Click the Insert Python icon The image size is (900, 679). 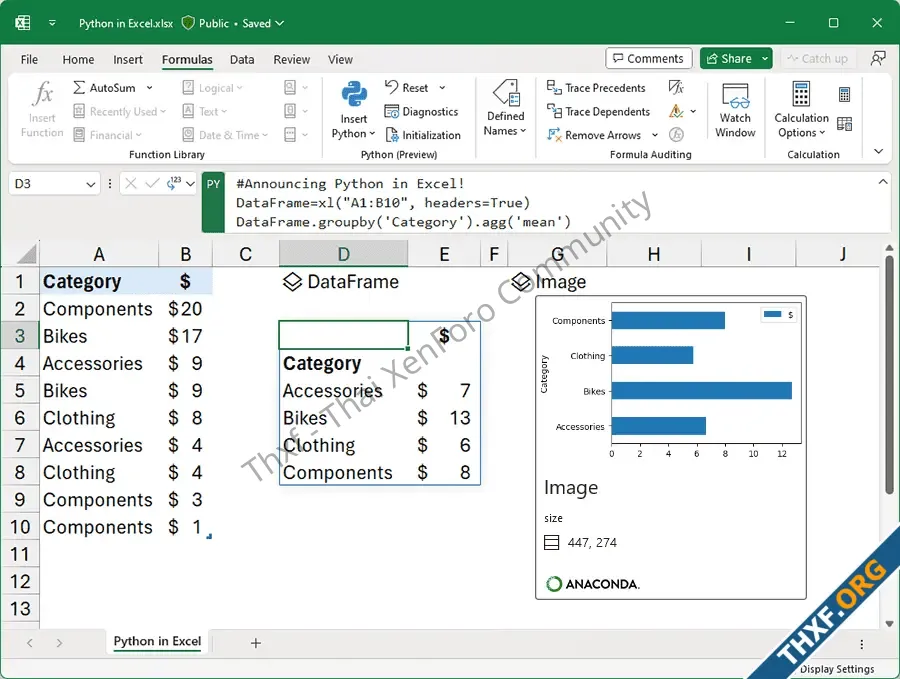354,94
